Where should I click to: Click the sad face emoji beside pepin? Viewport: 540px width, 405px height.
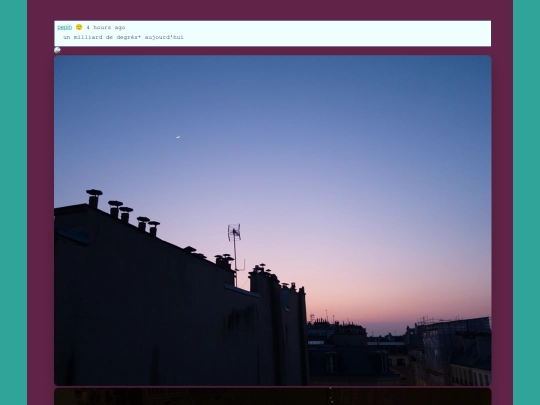tap(79, 27)
